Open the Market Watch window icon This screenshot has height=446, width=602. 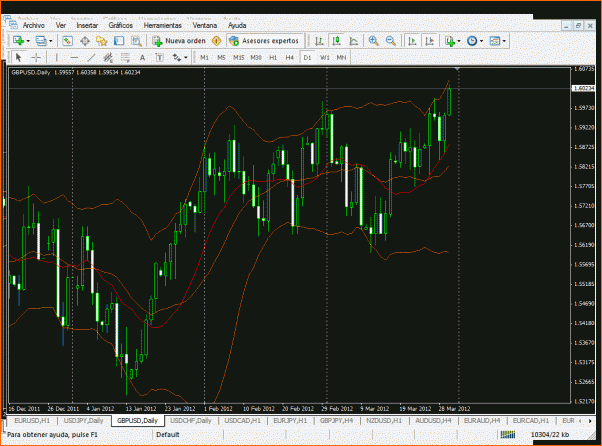(x=68, y=41)
